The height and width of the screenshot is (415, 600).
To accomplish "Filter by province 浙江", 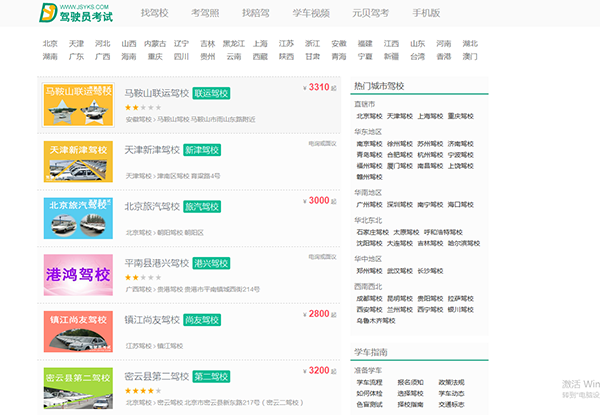I will click(313, 44).
